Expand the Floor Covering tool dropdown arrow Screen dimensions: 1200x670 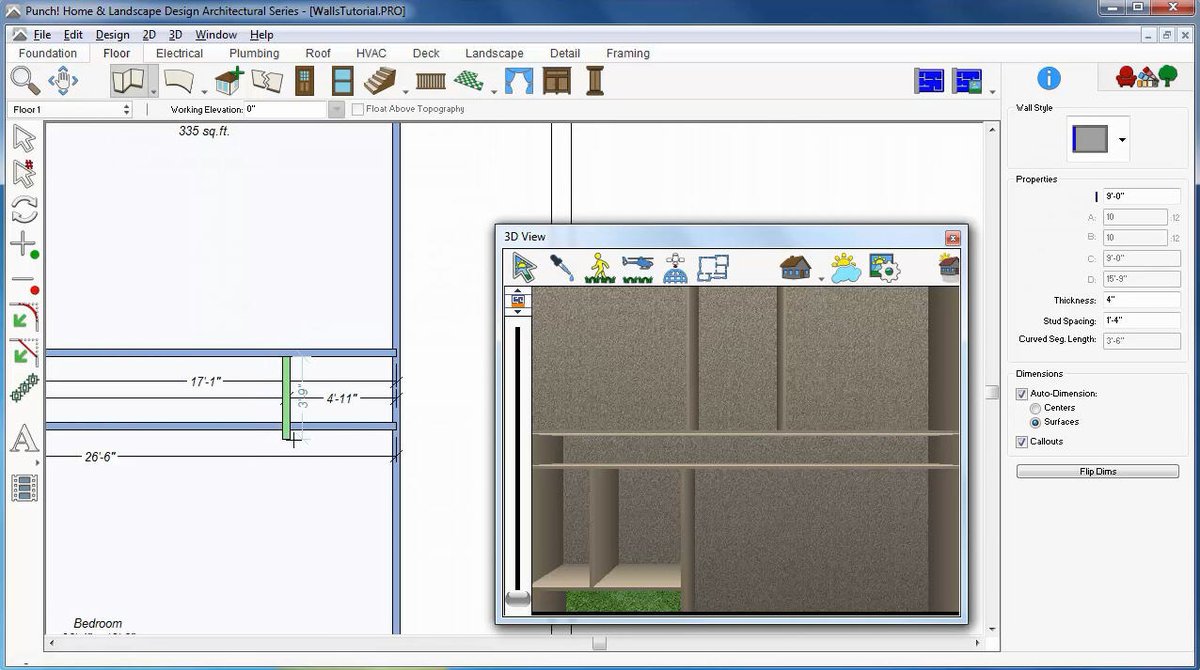[x=493, y=90]
